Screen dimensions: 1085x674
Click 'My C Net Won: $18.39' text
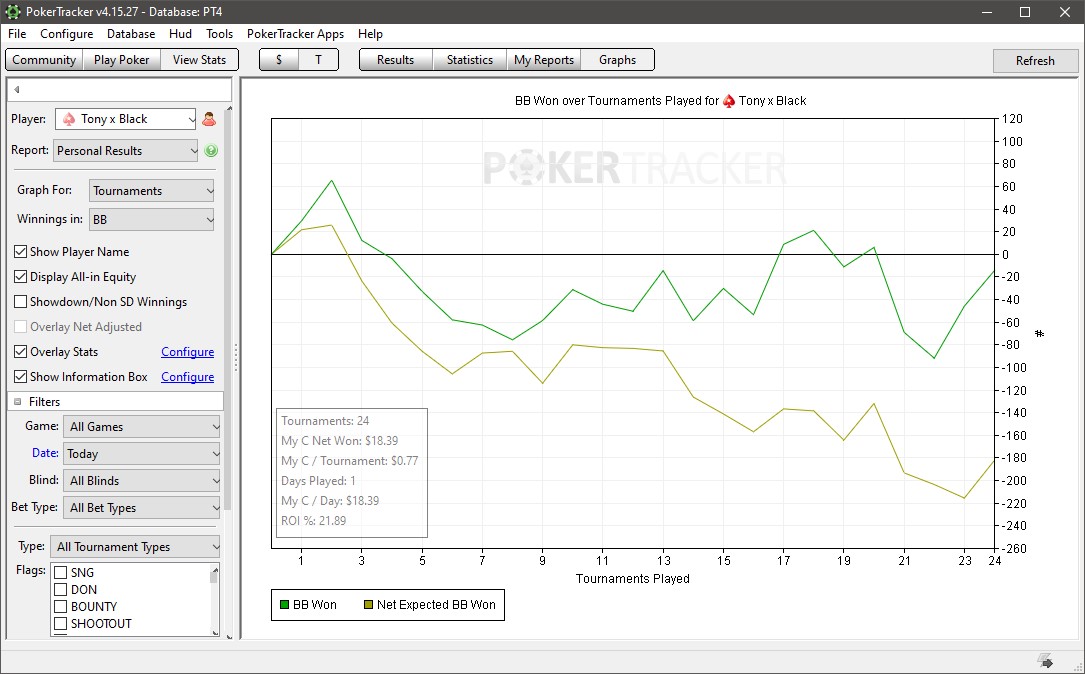pos(340,441)
